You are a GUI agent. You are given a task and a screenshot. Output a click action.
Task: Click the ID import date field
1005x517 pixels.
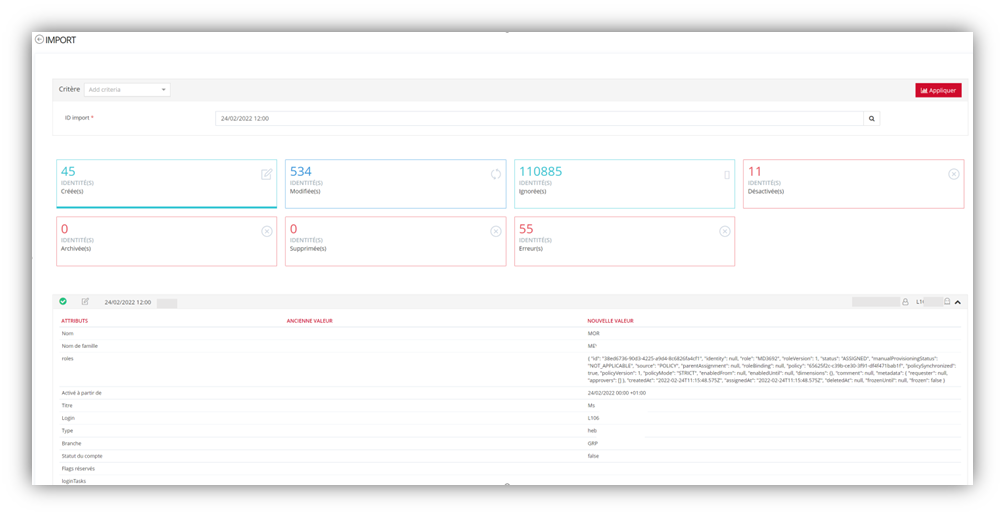pyautogui.click(x=539, y=118)
